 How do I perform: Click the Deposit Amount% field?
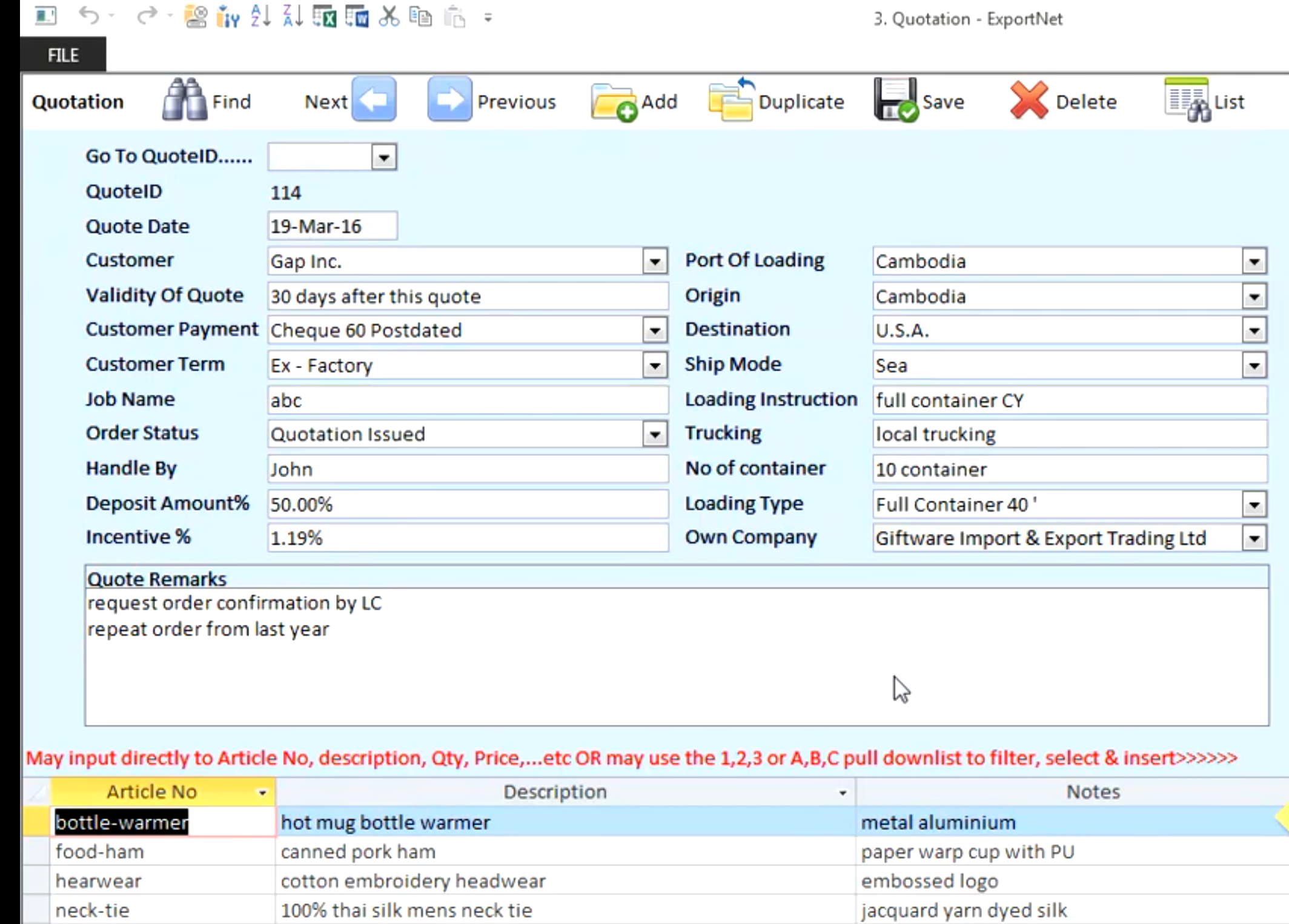coord(468,504)
